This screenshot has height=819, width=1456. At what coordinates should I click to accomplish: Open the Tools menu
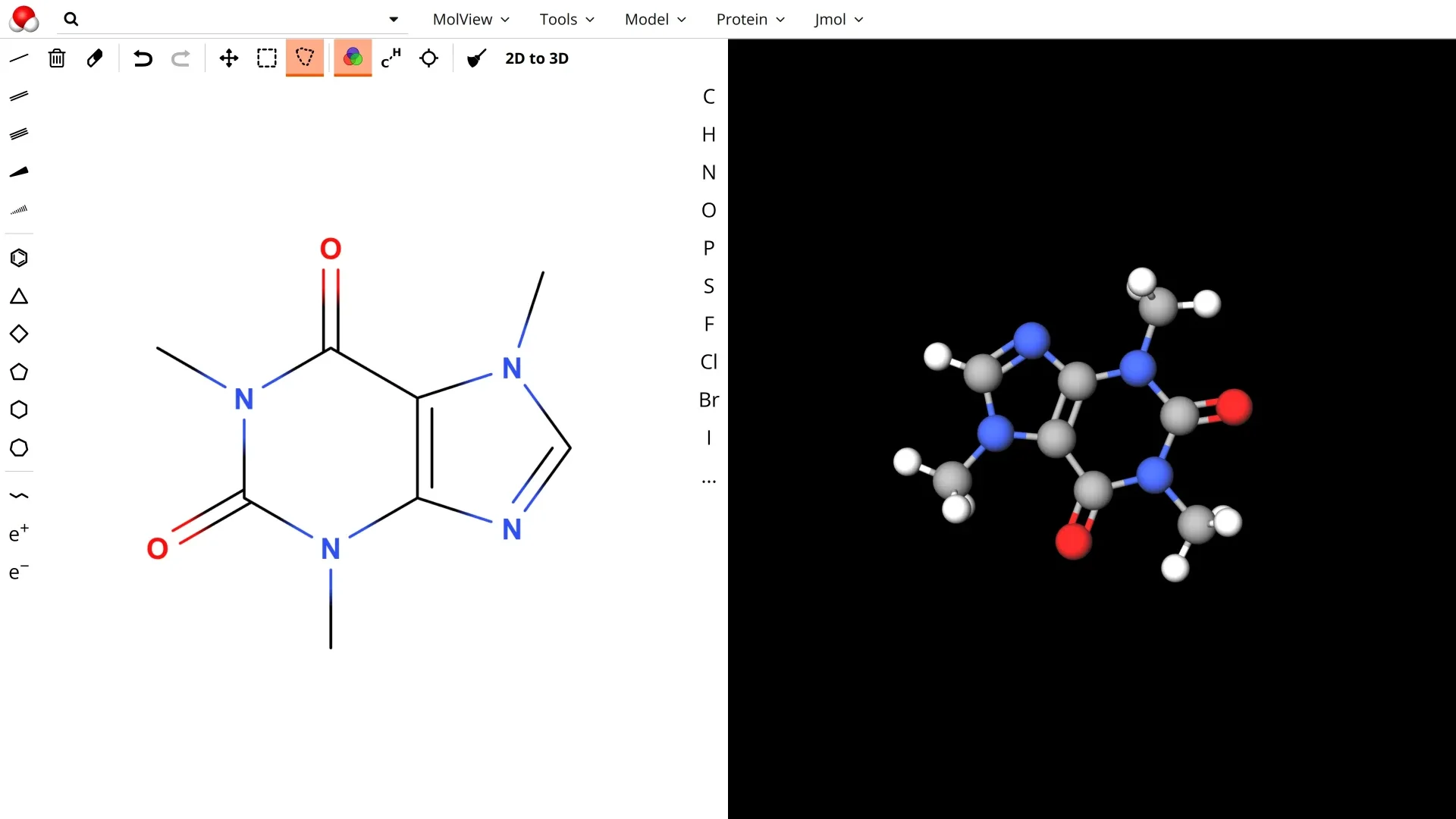pyautogui.click(x=566, y=20)
